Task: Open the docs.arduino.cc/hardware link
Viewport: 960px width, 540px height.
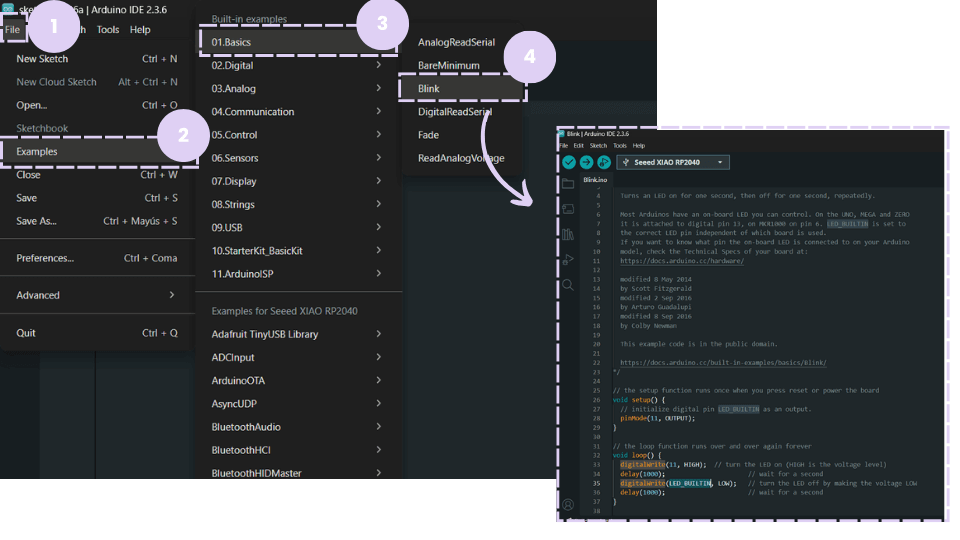Action: (x=681, y=260)
